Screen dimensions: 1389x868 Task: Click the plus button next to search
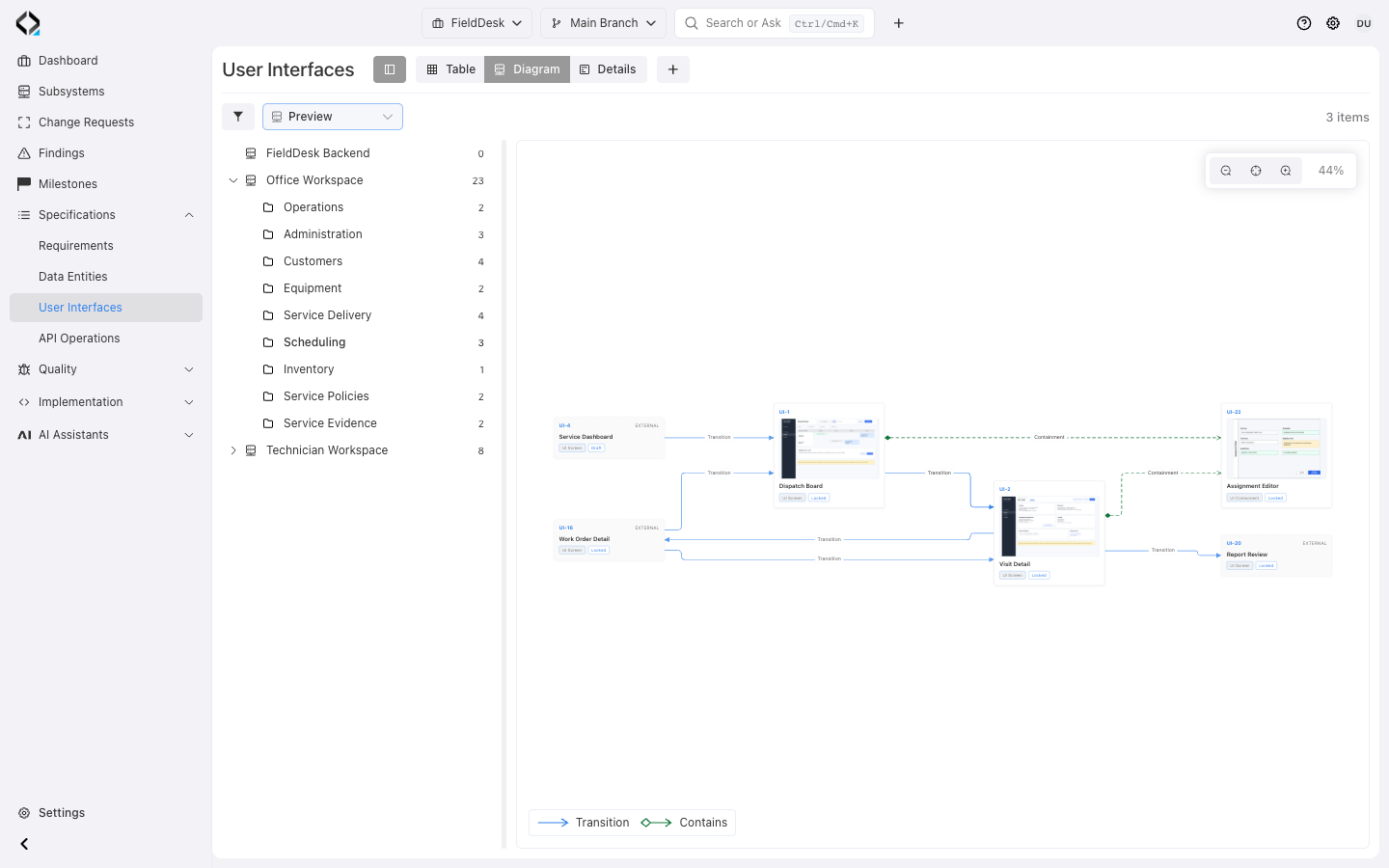(x=899, y=23)
